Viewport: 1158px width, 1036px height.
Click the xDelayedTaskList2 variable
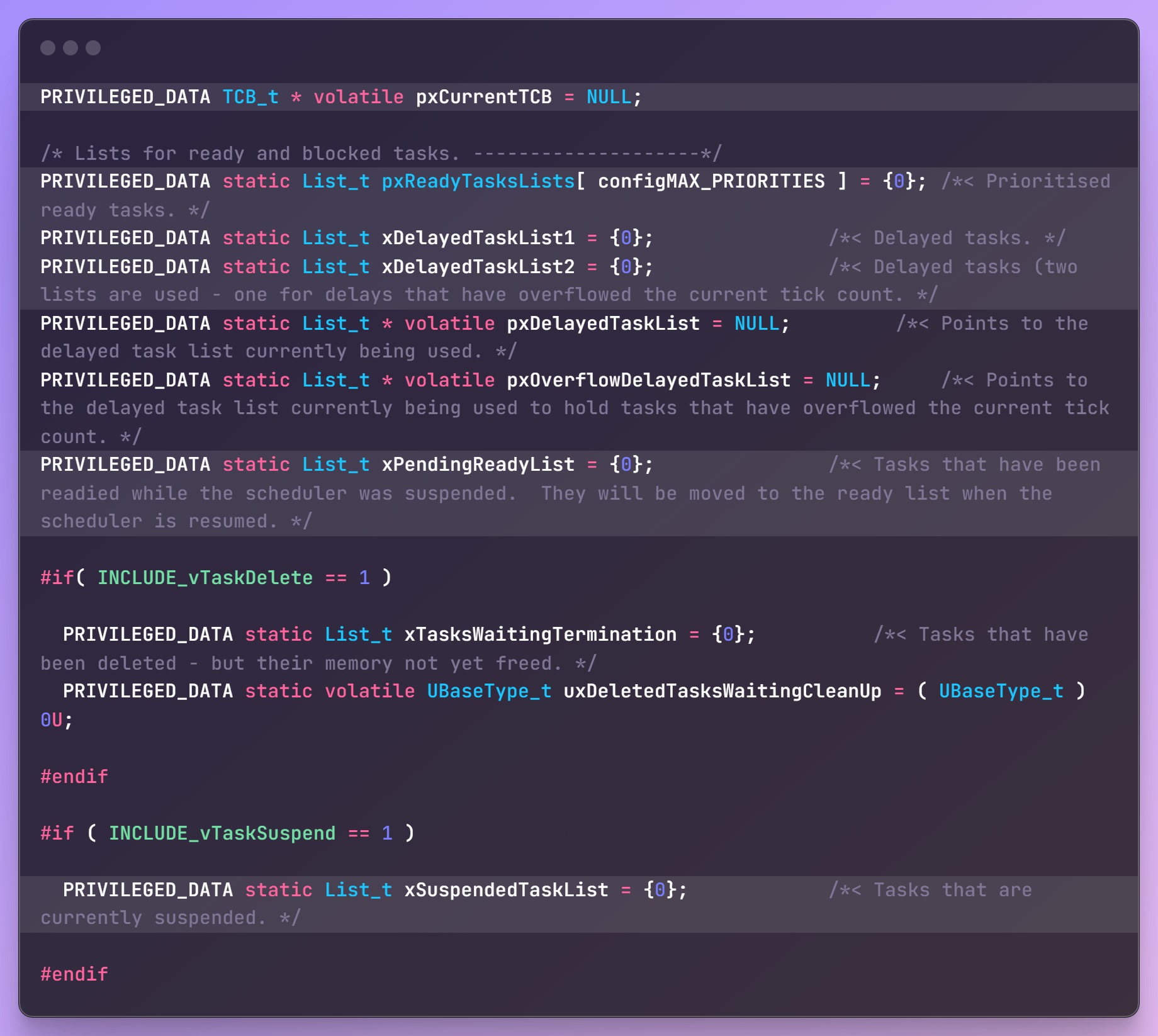(478, 267)
